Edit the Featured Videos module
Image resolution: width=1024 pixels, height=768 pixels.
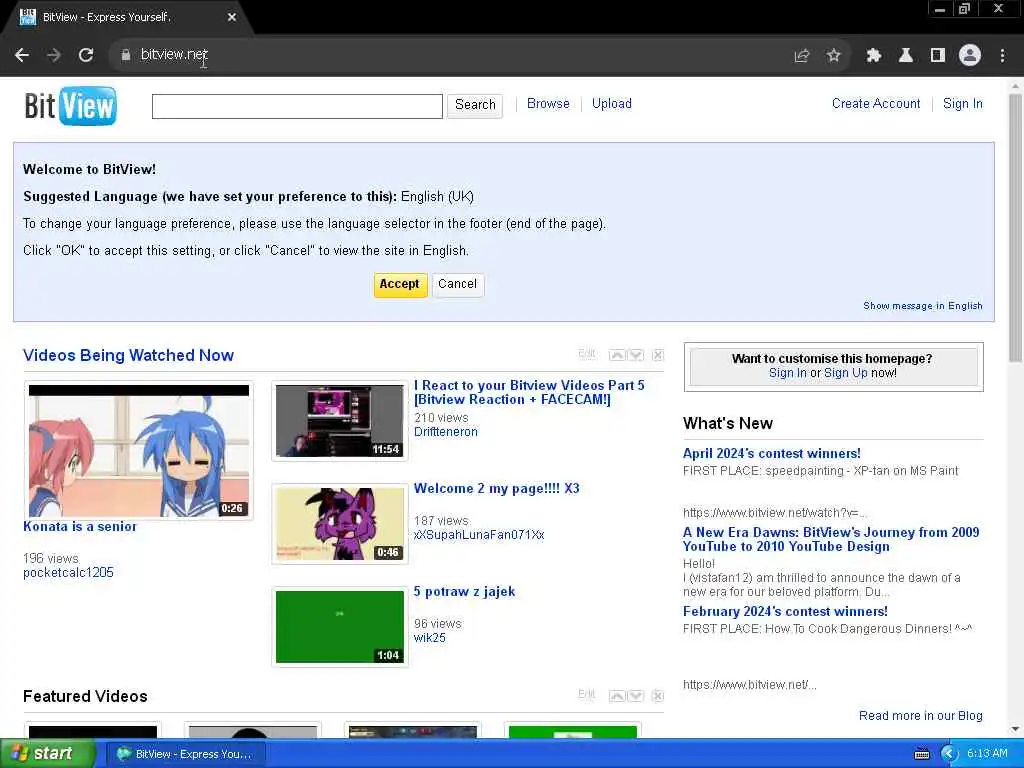click(x=586, y=695)
